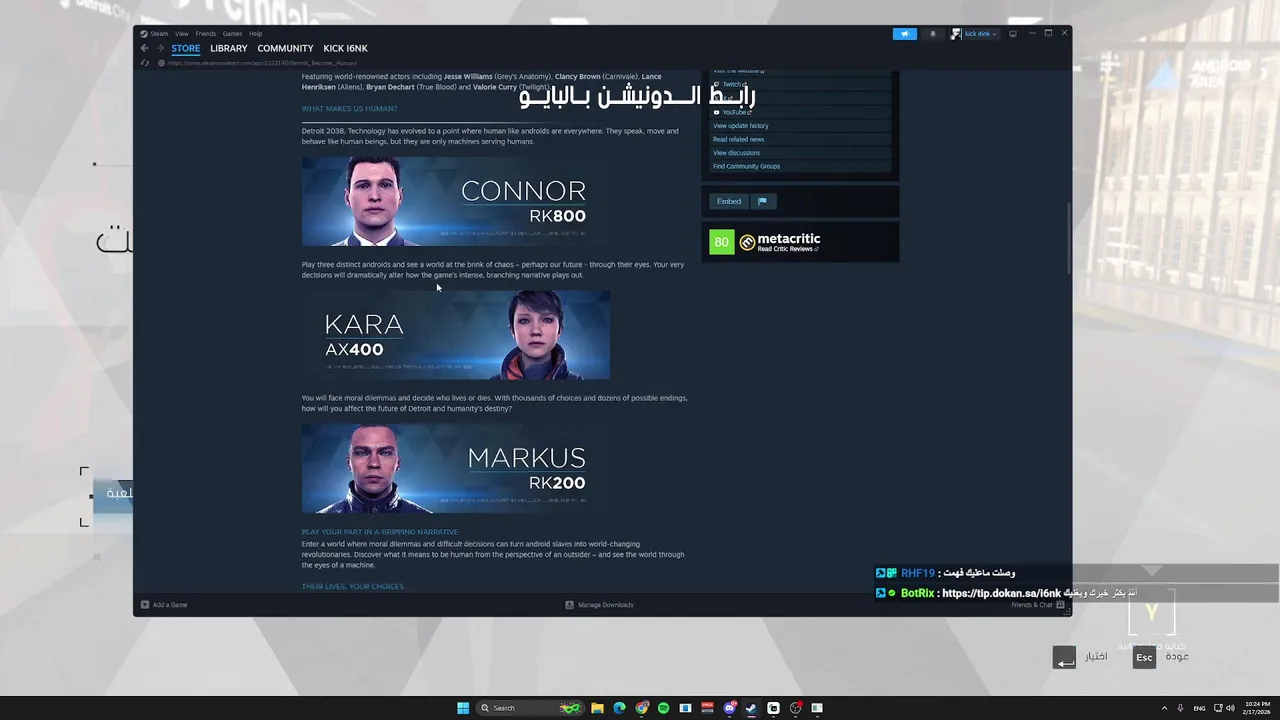Image resolution: width=1280 pixels, height=720 pixels.
Task: Open the Friends menu
Action: click(x=205, y=34)
